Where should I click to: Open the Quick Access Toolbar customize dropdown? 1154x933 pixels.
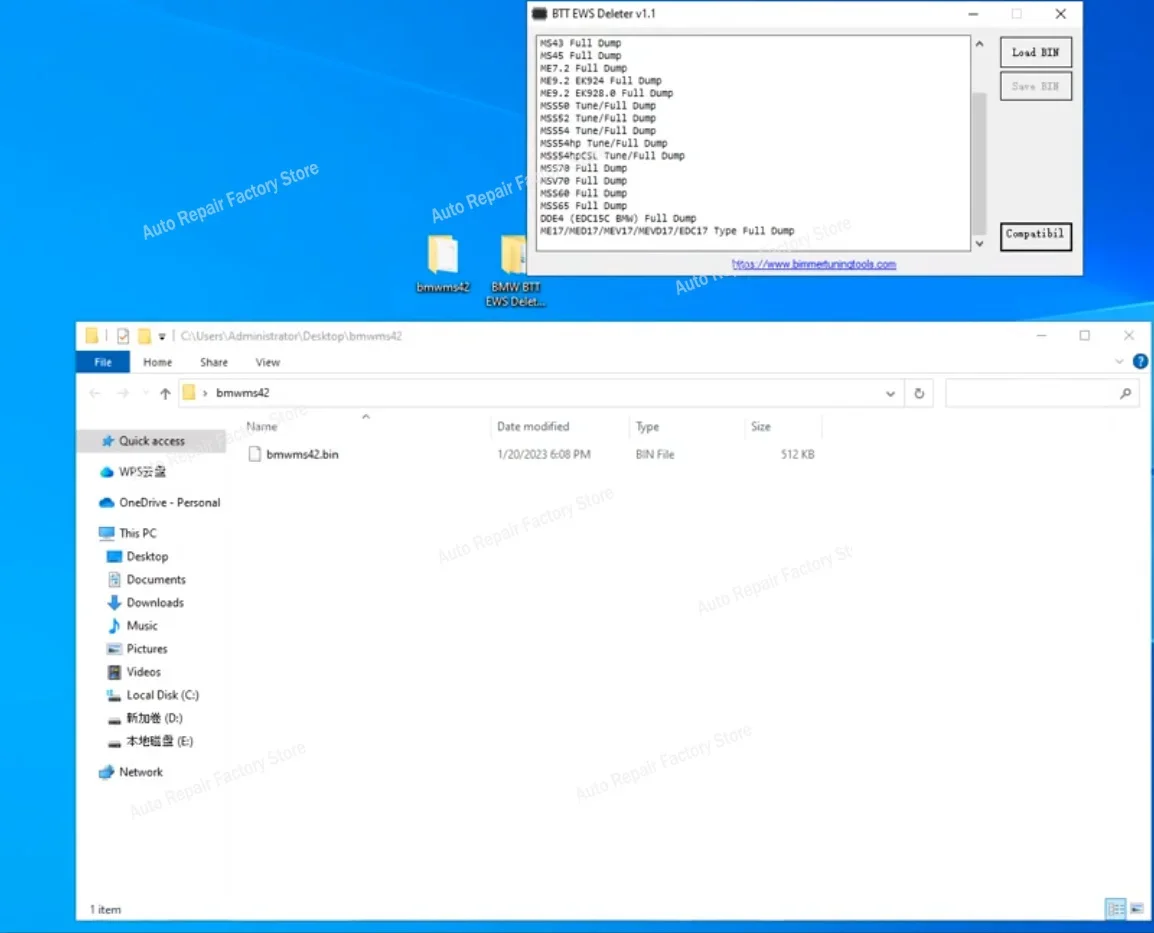tap(162, 336)
